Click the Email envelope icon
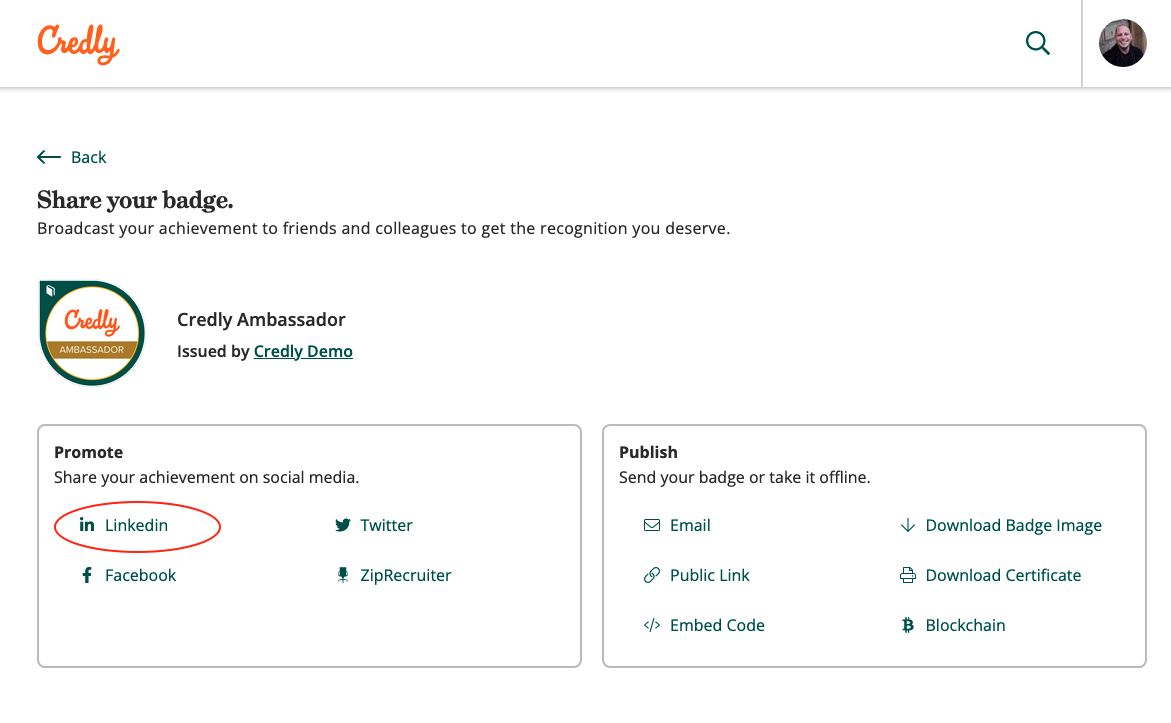 coord(652,525)
